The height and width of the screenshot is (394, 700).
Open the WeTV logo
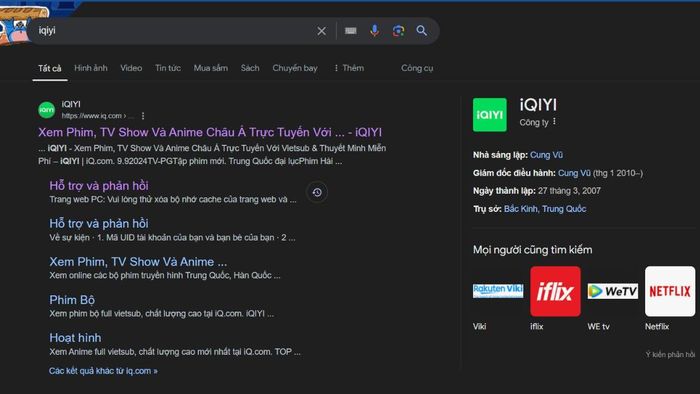612,291
